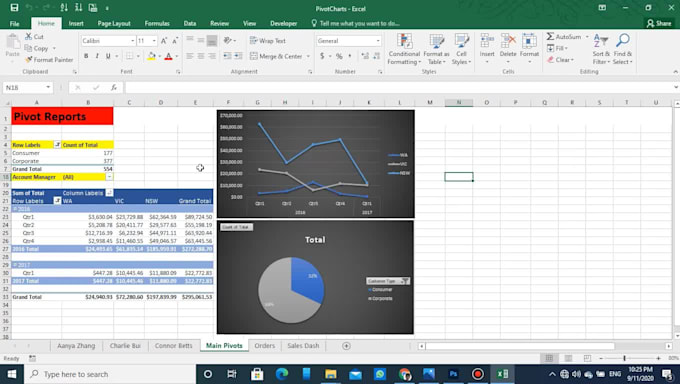Open the Column Labels filter dropdown
The height and width of the screenshot is (384, 680).
(109, 193)
